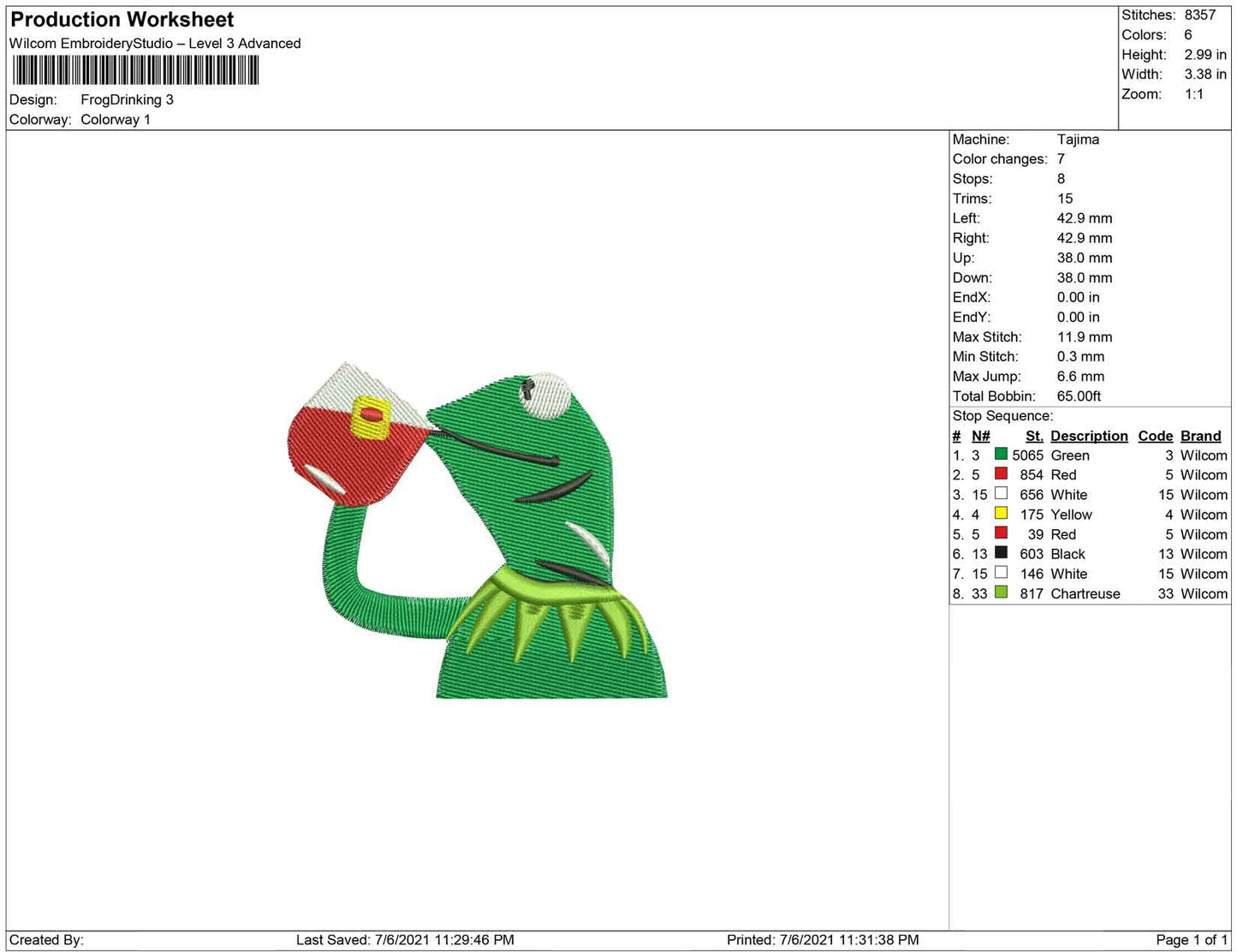Select the Yellow swatch for stop 4

coord(1000,514)
